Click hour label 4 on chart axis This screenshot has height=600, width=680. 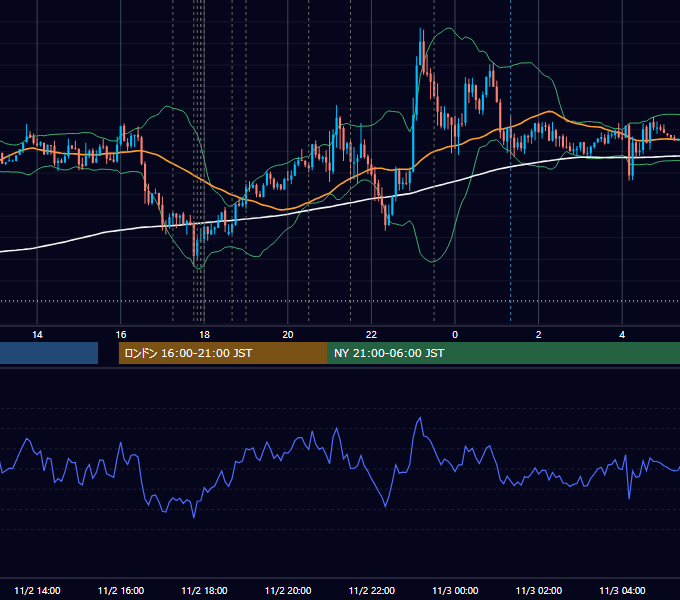click(x=622, y=335)
